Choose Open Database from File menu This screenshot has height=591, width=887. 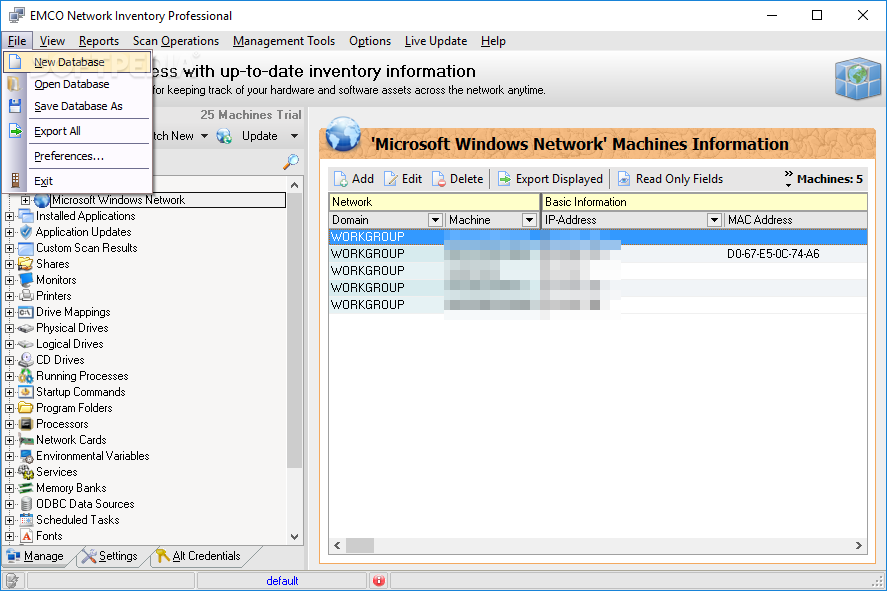point(77,84)
